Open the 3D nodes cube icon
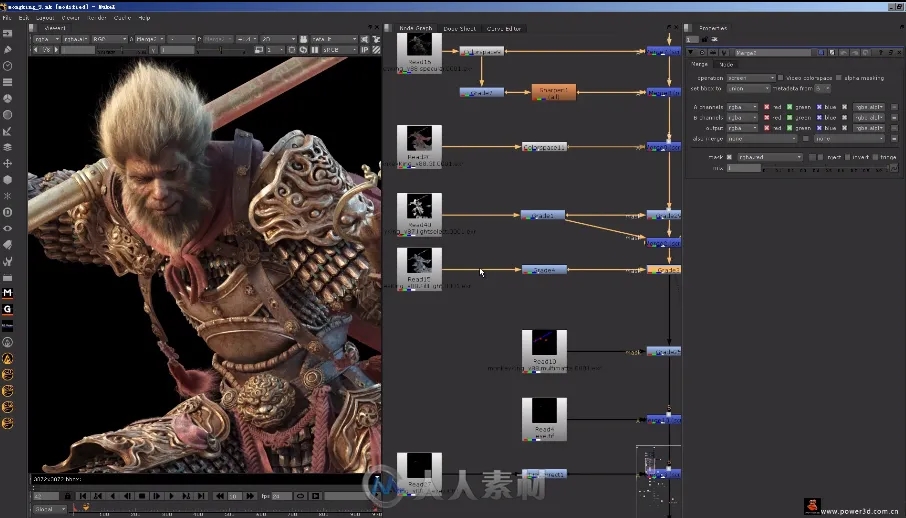Screen dimensions: 906x518 click(x=8, y=180)
